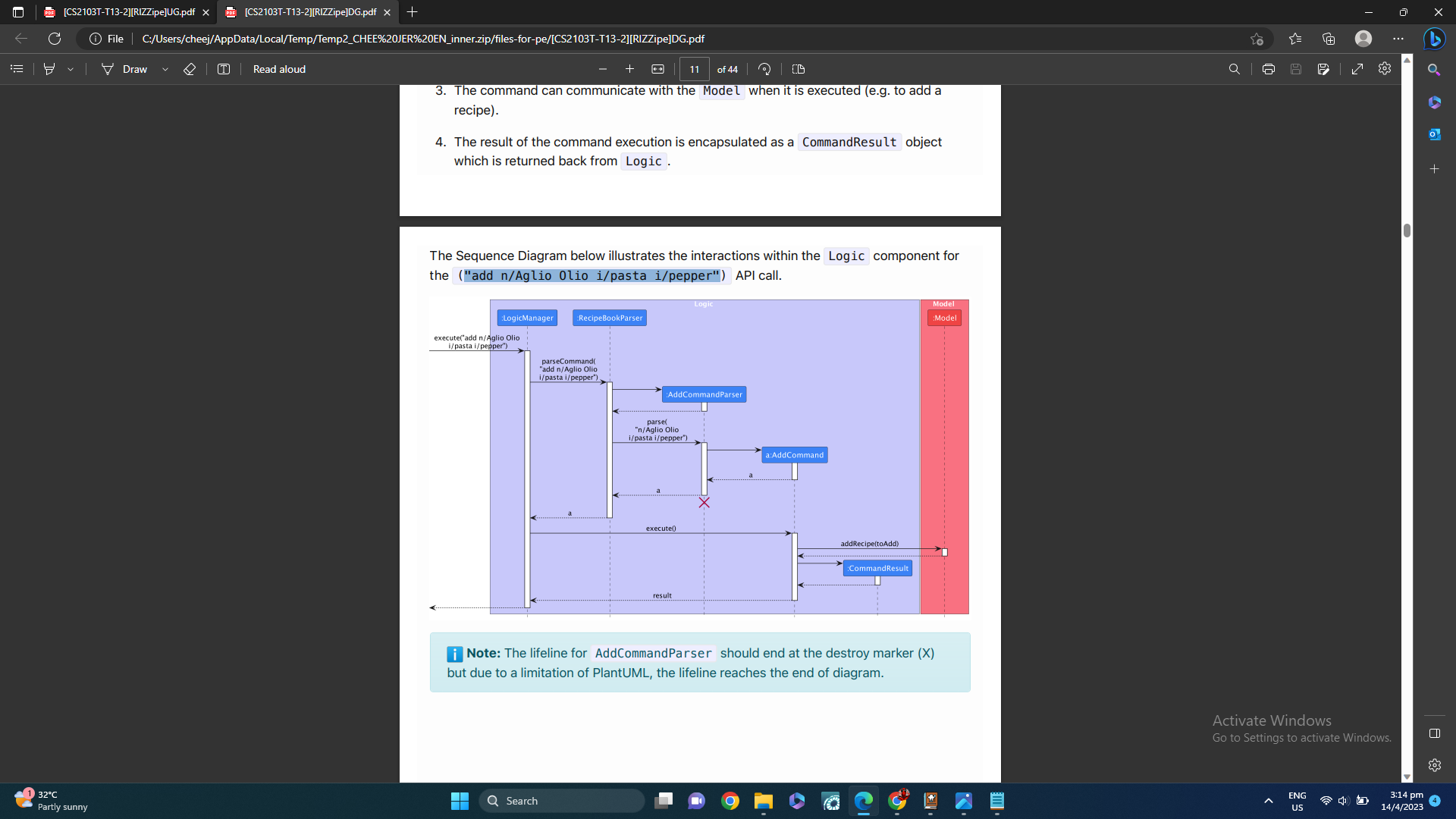1456x819 pixels.
Task: Open the Print dialog
Action: (1268, 69)
